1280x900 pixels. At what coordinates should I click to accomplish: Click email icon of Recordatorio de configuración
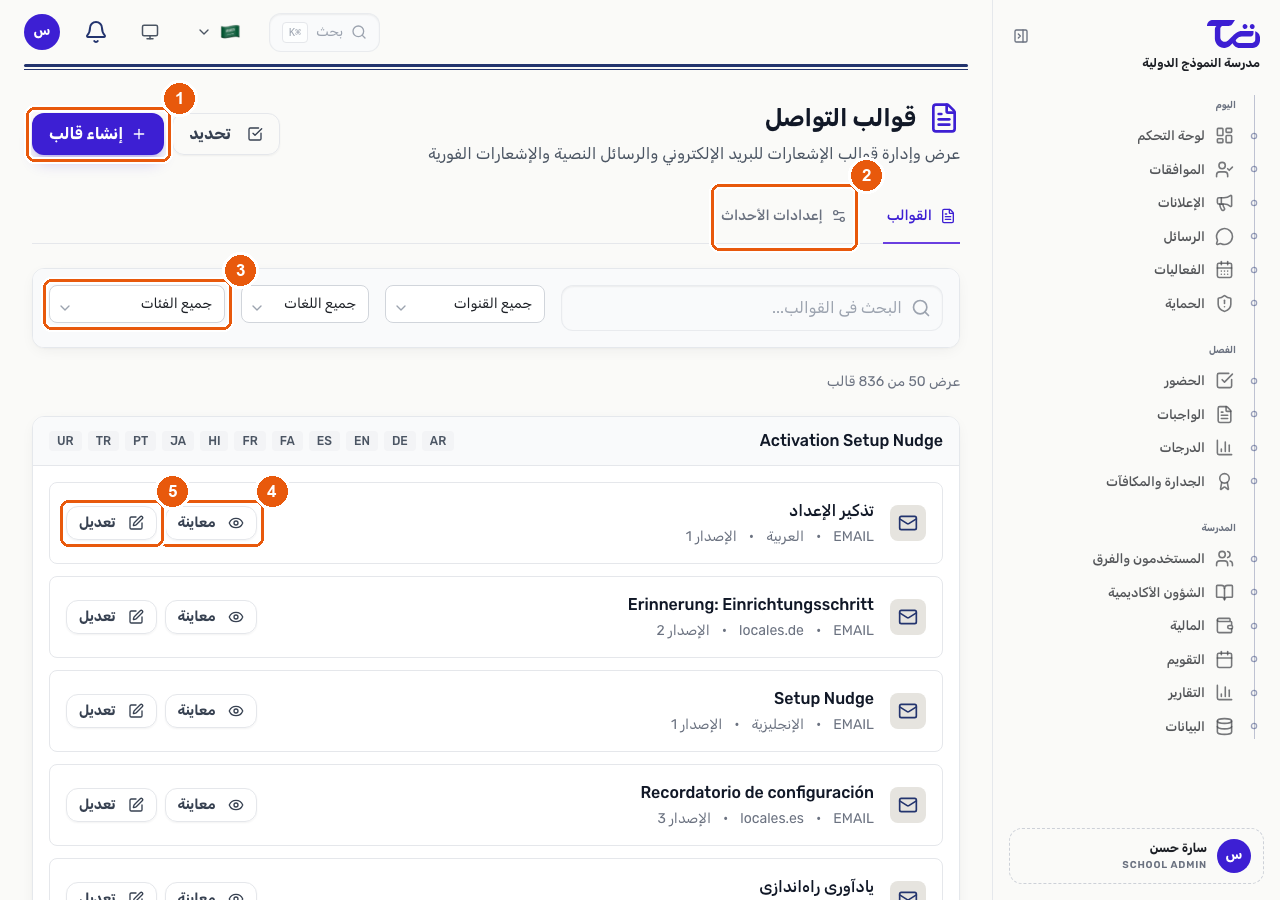908,805
